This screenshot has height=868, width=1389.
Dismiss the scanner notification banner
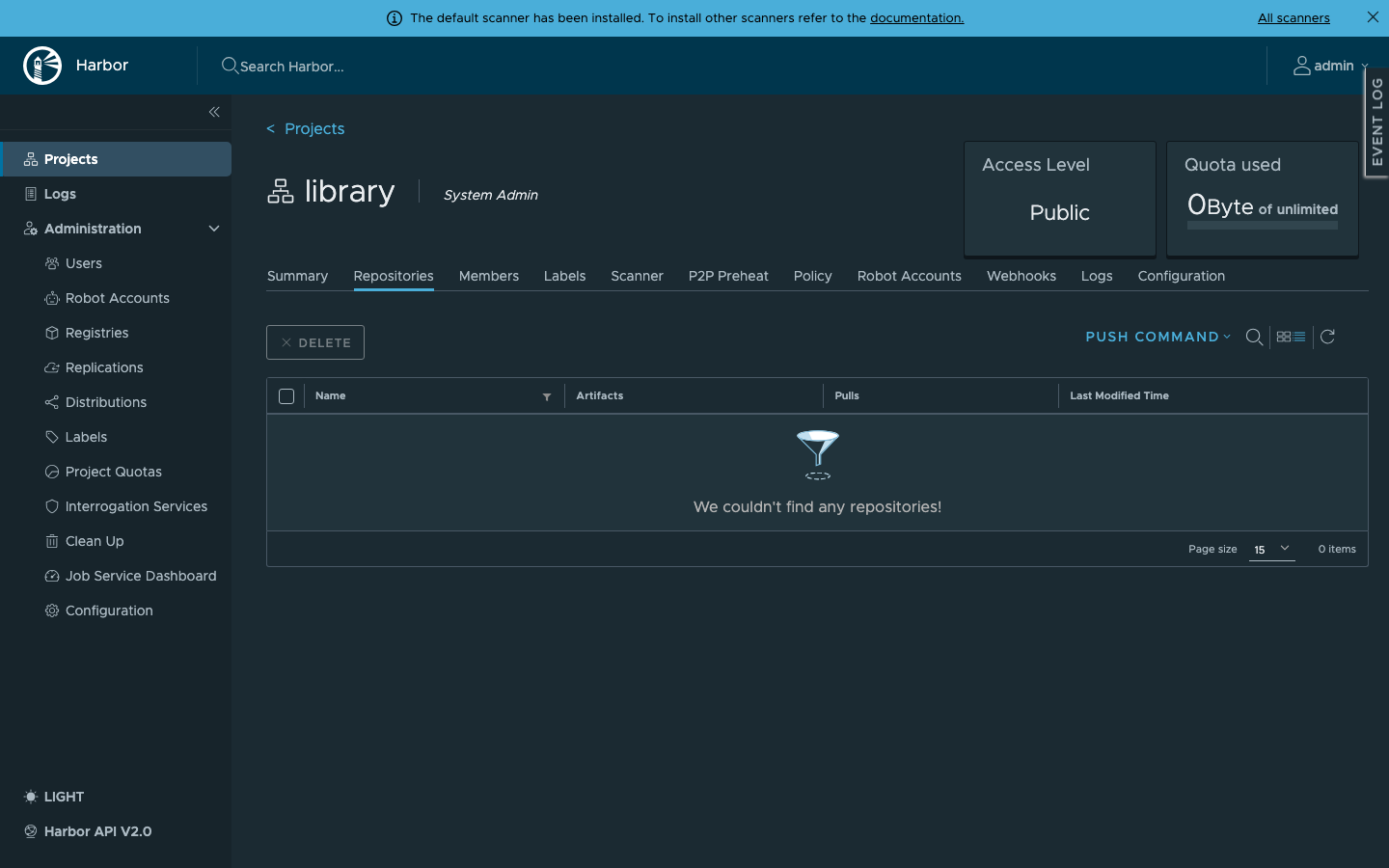coord(1373,17)
